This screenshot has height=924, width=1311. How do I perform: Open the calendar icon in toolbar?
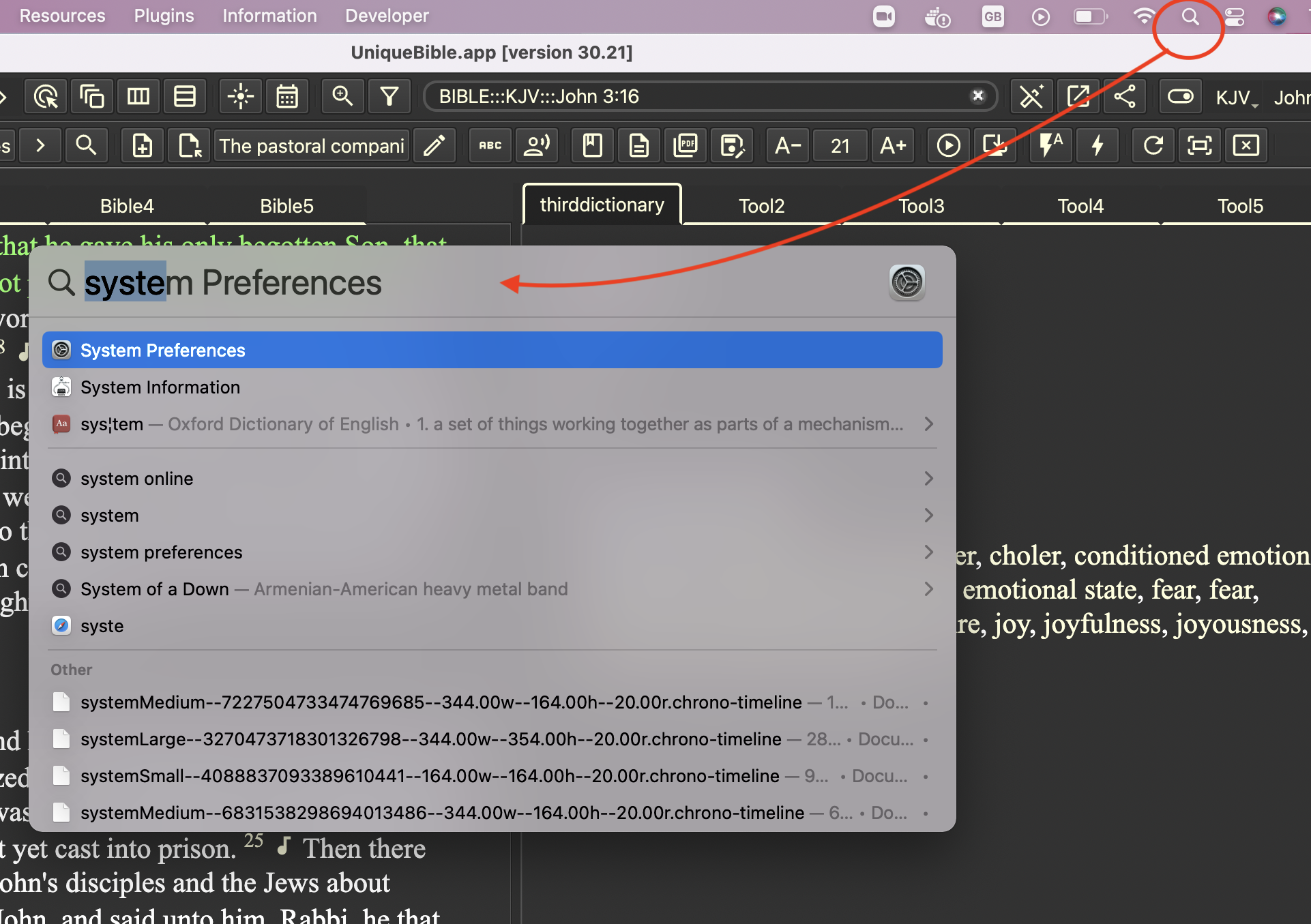coord(287,96)
